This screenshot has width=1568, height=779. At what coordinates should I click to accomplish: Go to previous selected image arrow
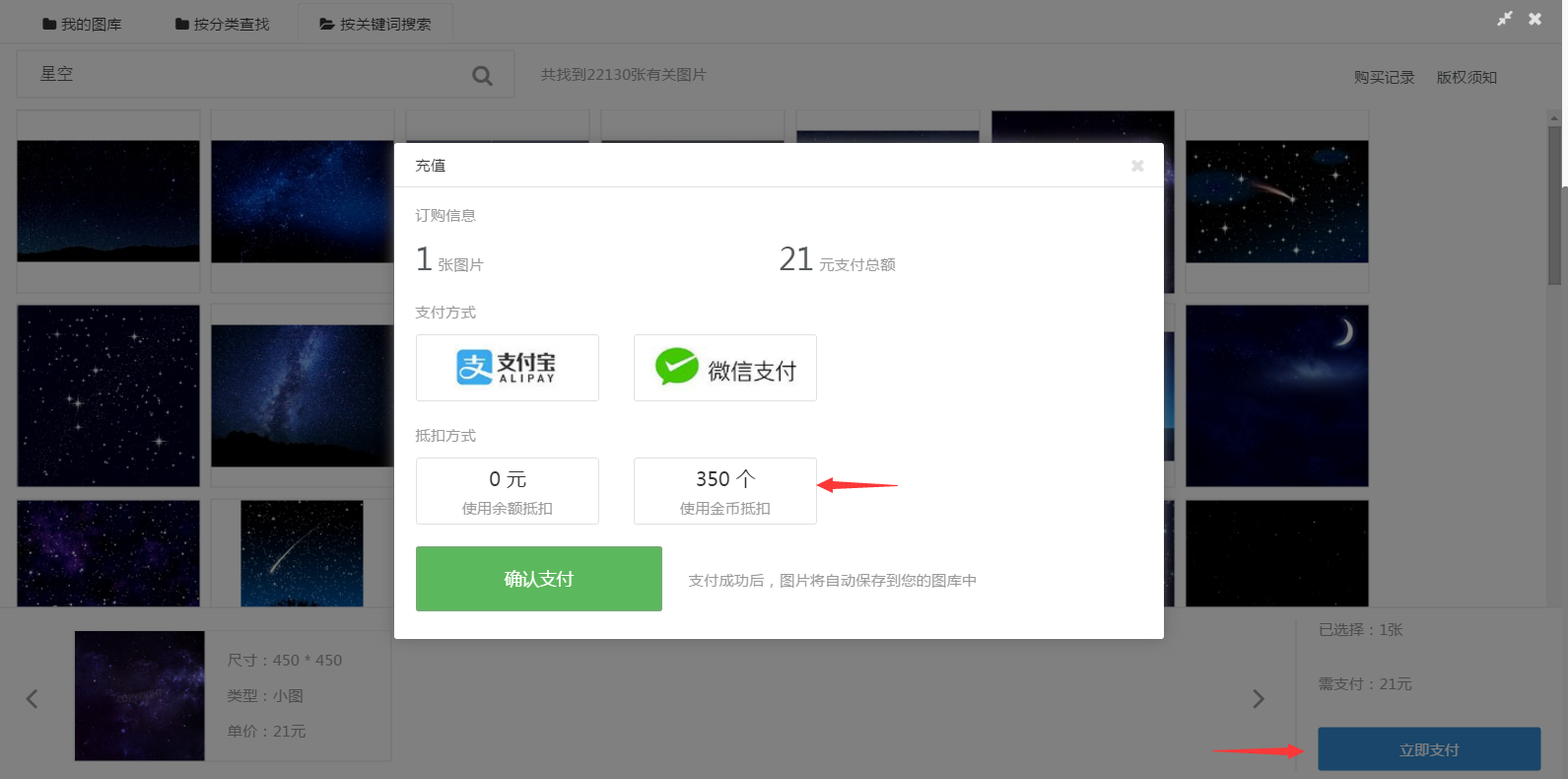click(32, 699)
